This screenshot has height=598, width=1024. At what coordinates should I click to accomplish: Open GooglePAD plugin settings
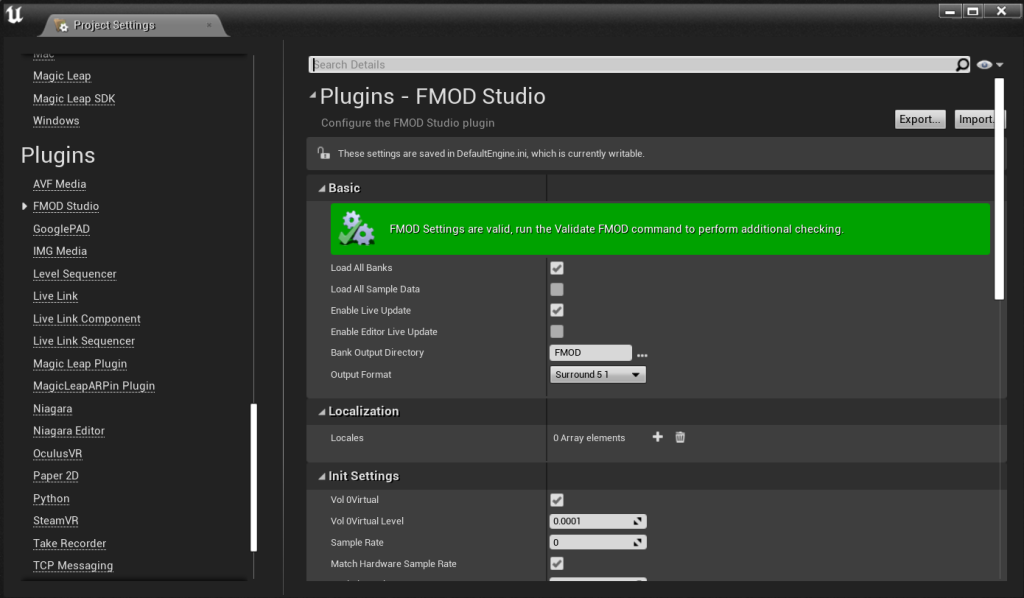click(x=61, y=229)
